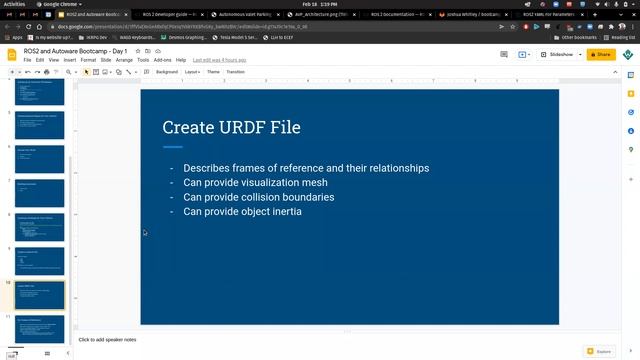Screen dimensions: 640x360
Task: Select slide 11 thumbnail in filmstrip
Action: pos(40,329)
